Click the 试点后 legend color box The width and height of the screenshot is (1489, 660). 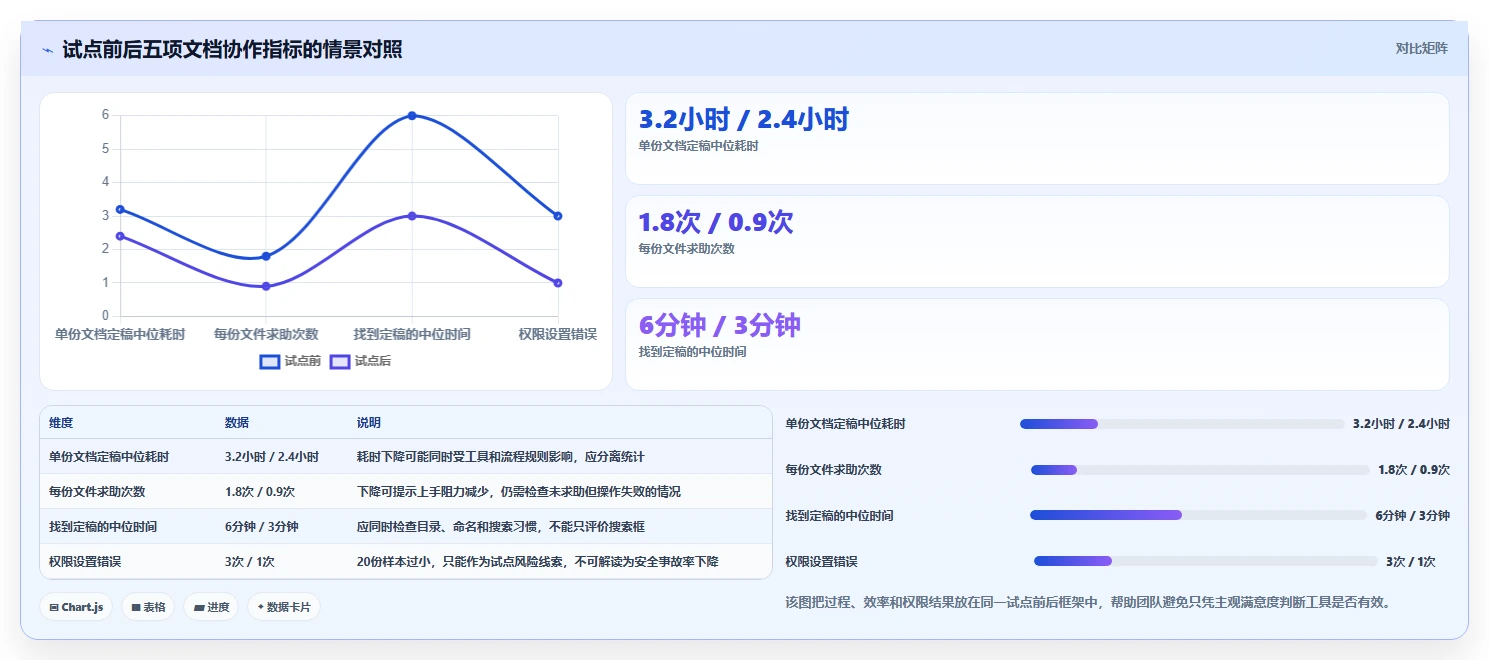point(340,361)
